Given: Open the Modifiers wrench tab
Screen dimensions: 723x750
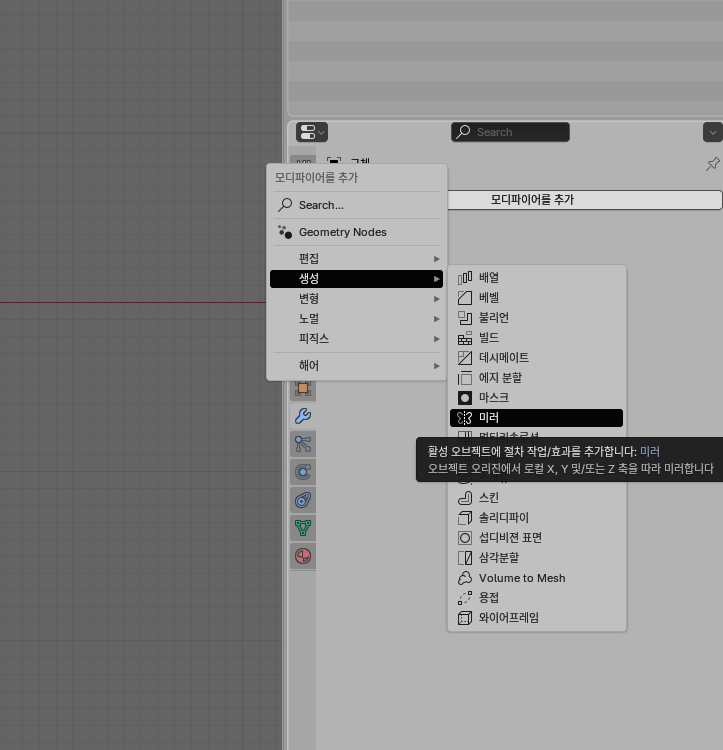Looking at the screenshot, I should [x=303, y=416].
